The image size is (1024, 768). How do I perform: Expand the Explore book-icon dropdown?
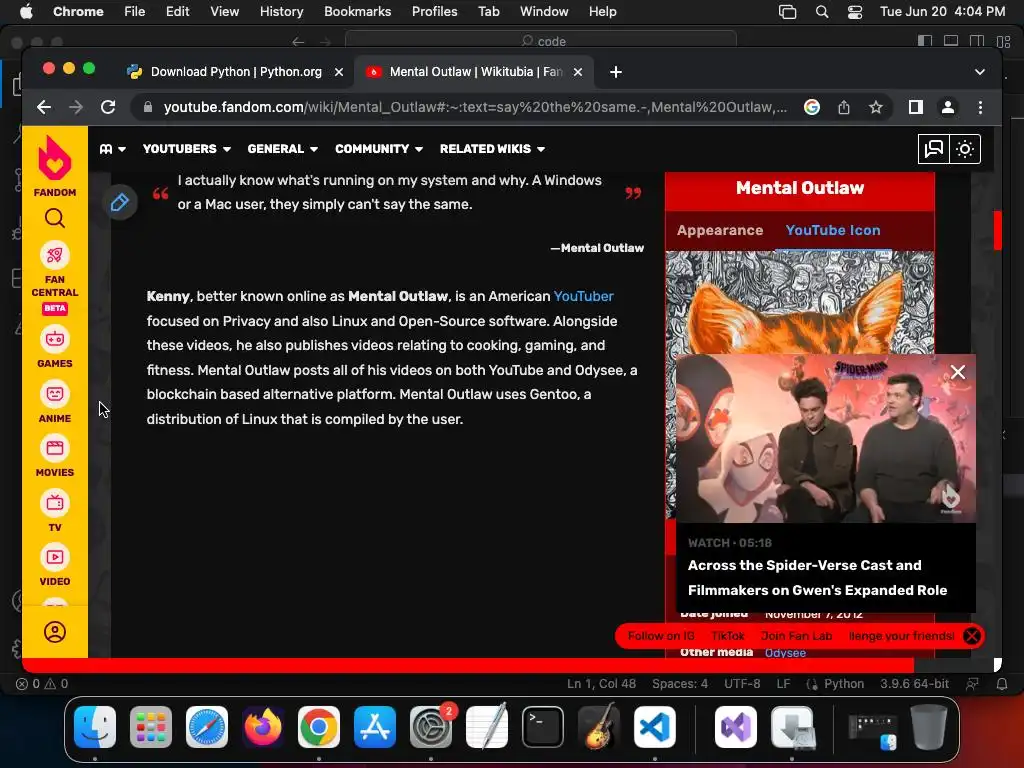(112, 149)
